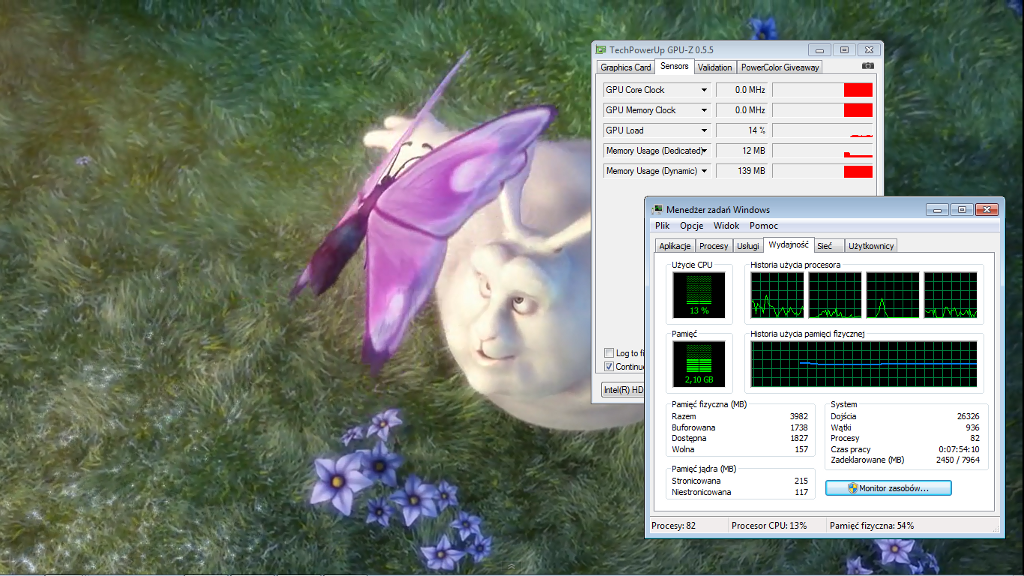Open the Widok menu
Image resolution: width=1024 pixels, height=576 pixels.
[726, 226]
